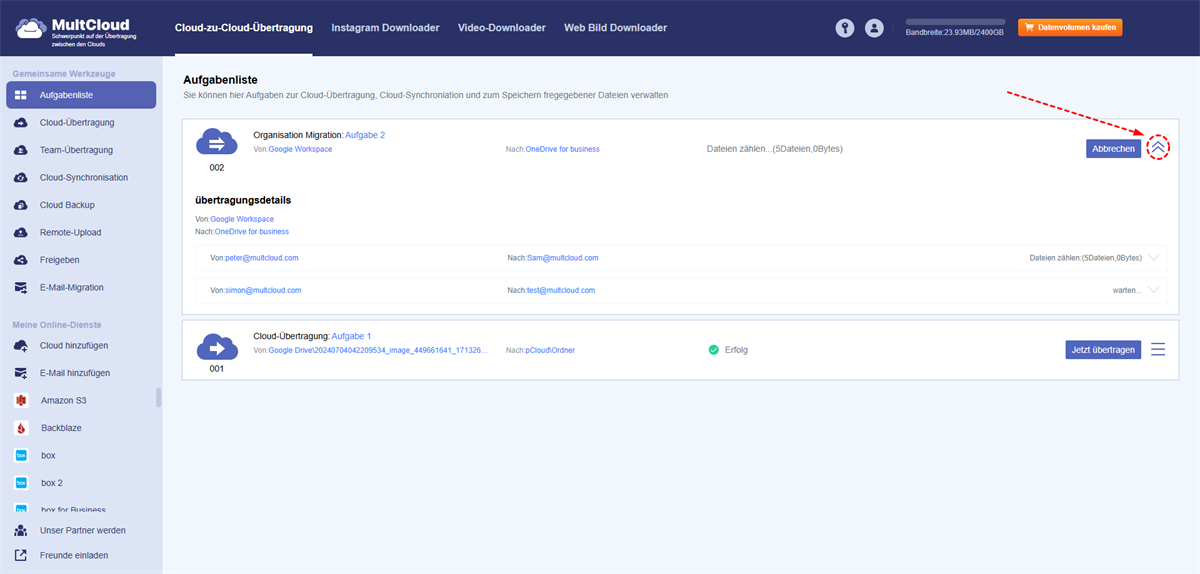Click the Remote-Upload sidebar icon
The width and height of the screenshot is (1200, 574).
[x=21, y=233]
